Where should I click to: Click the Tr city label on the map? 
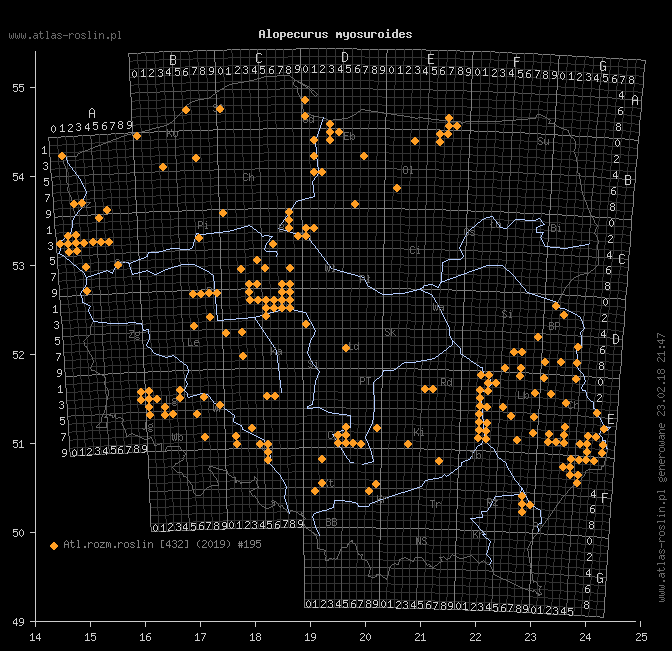click(x=435, y=504)
